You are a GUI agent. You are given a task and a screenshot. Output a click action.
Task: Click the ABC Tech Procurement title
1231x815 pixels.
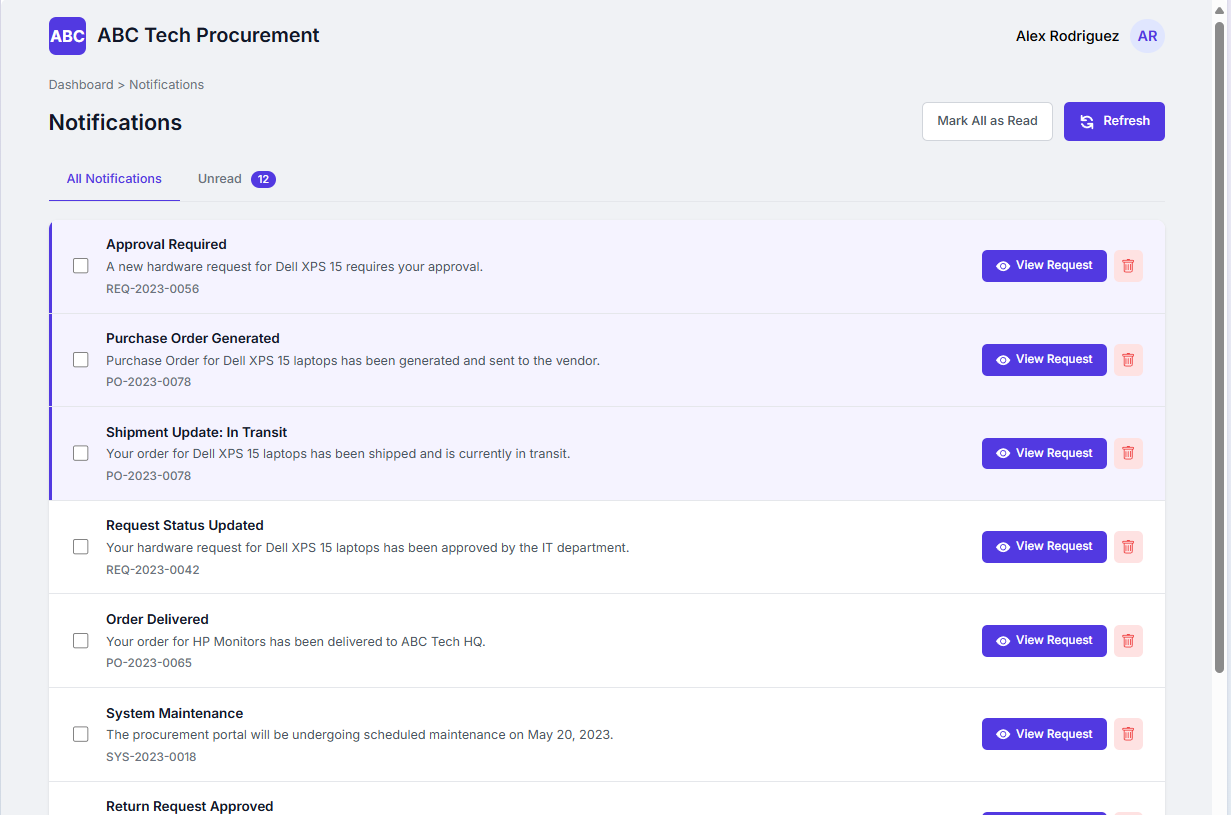pyautogui.click(x=208, y=35)
